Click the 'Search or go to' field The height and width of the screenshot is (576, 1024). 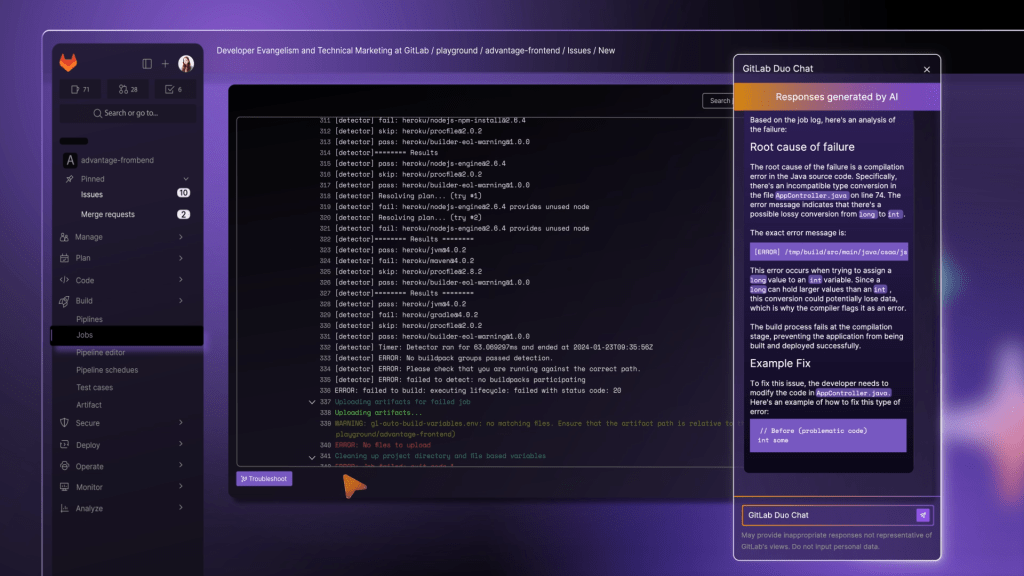click(x=127, y=113)
